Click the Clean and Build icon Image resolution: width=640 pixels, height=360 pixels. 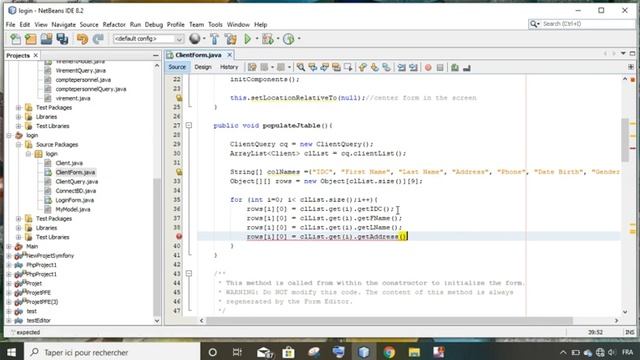pos(231,39)
